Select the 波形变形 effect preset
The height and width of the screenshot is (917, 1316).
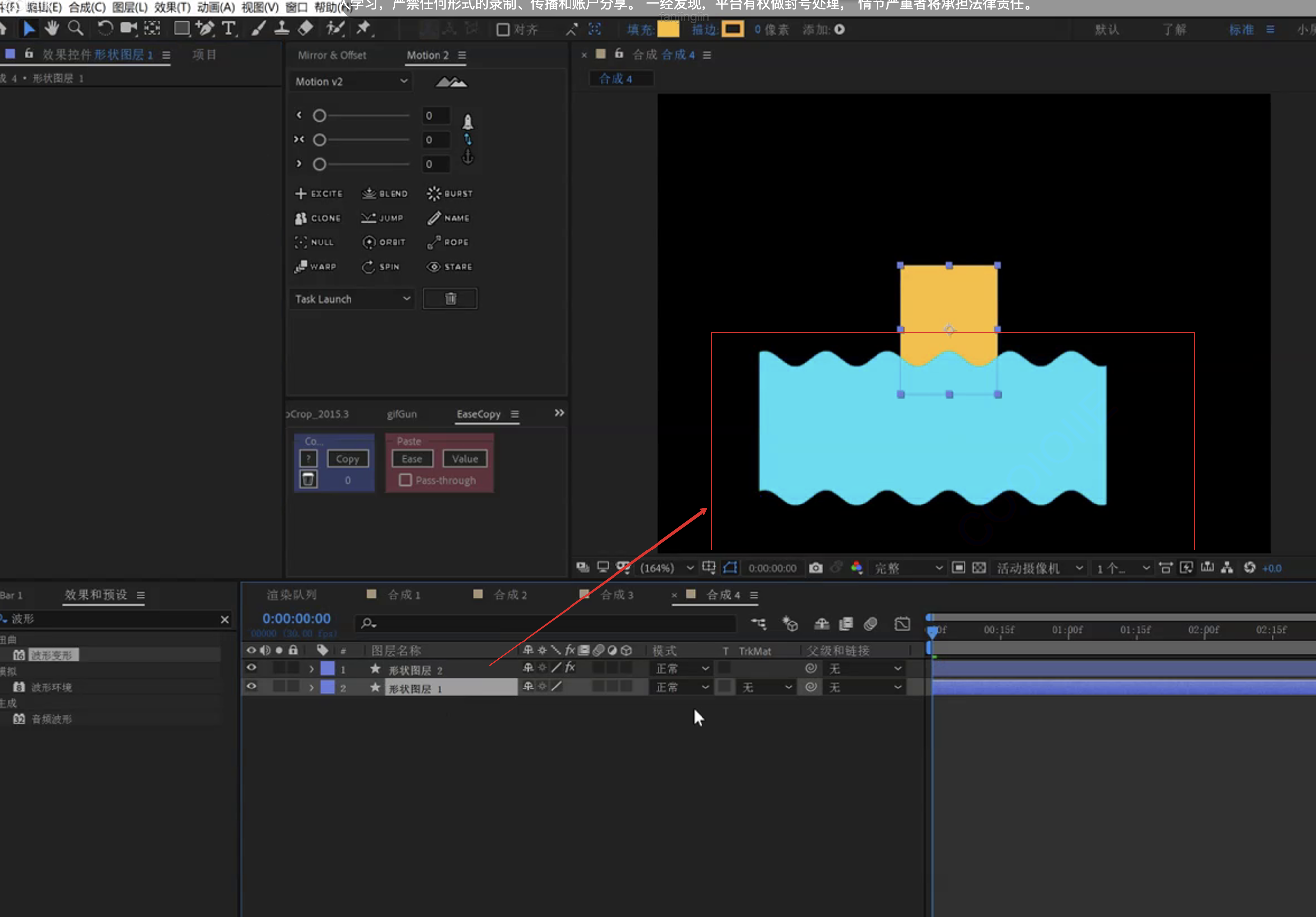(x=51, y=655)
